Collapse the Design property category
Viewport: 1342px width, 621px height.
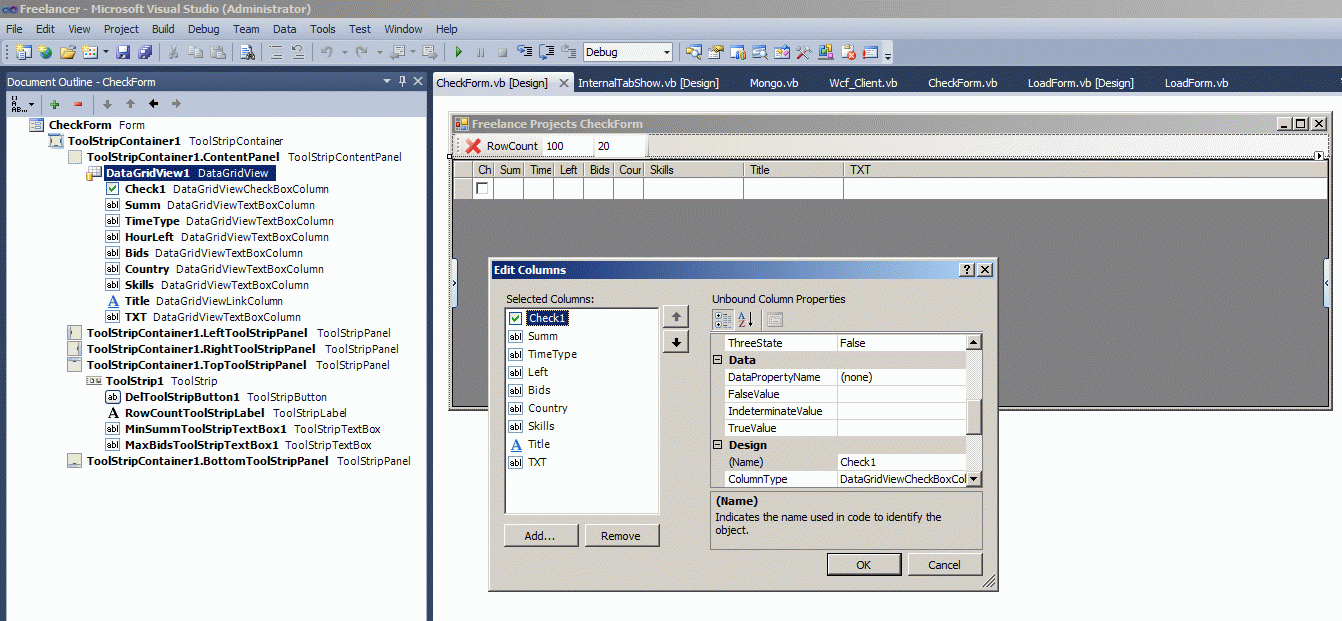[x=718, y=445]
